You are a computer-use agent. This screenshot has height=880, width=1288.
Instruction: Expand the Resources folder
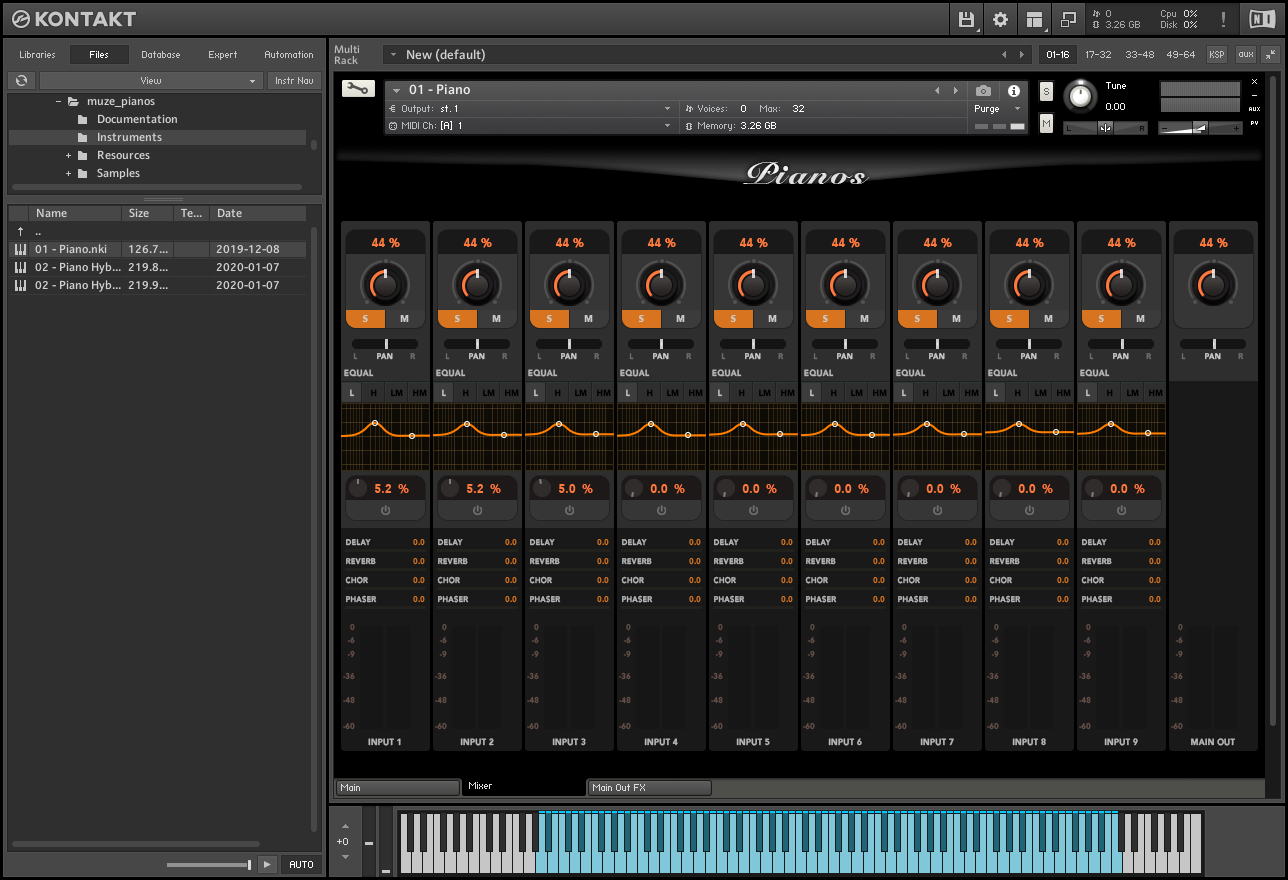click(69, 155)
